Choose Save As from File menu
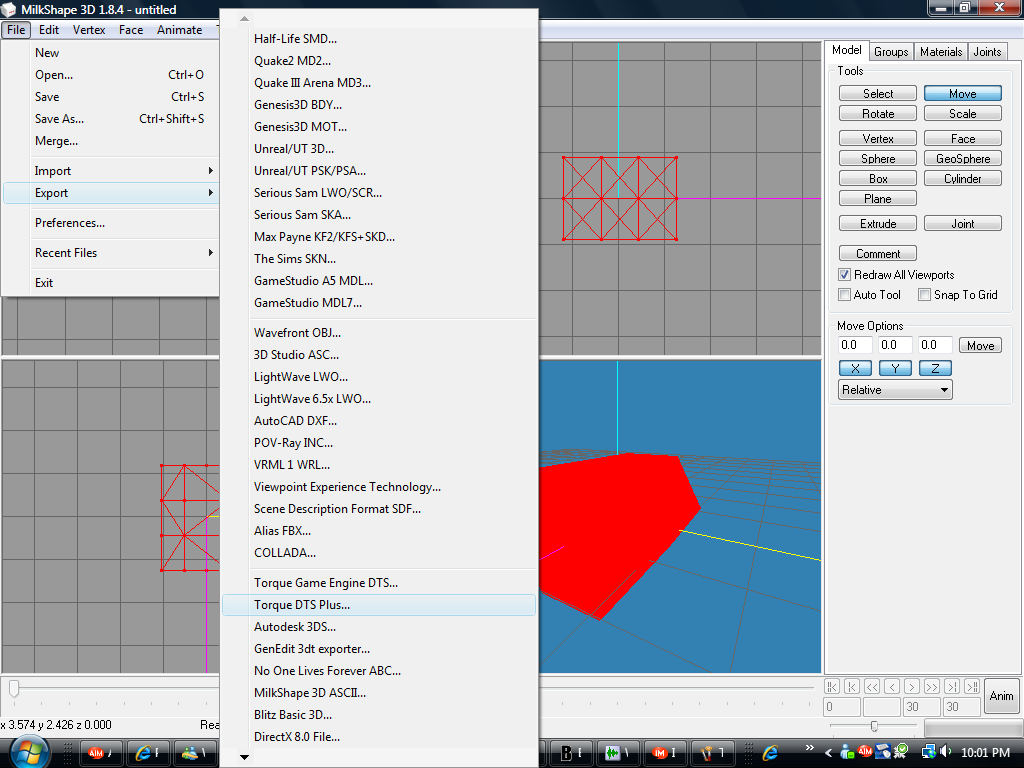Viewport: 1024px width, 768px height. pos(111,119)
